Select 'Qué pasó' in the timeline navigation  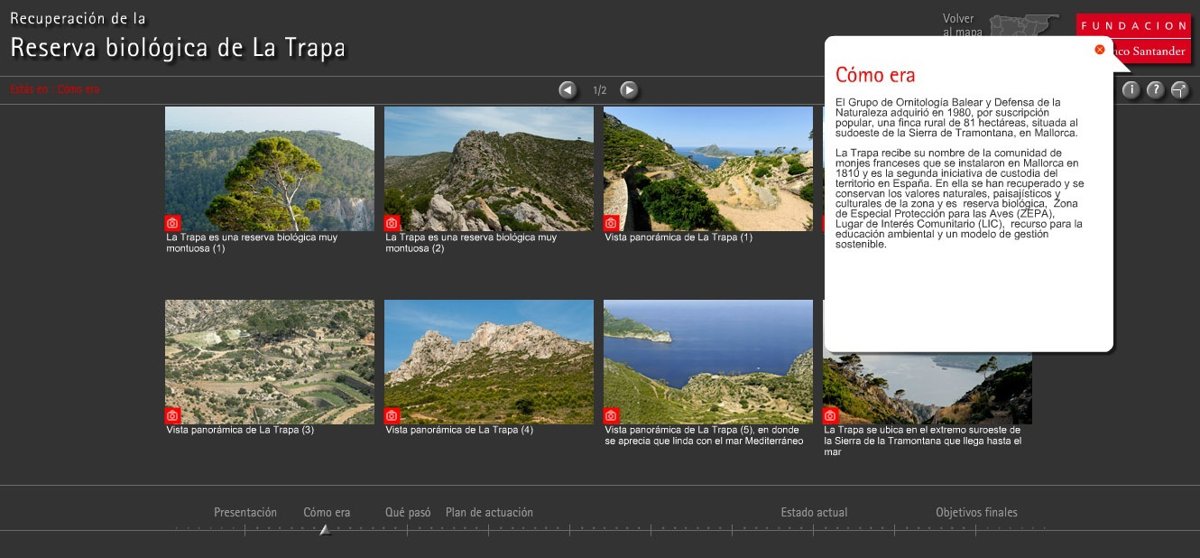pyautogui.click(x=408, y=513)
